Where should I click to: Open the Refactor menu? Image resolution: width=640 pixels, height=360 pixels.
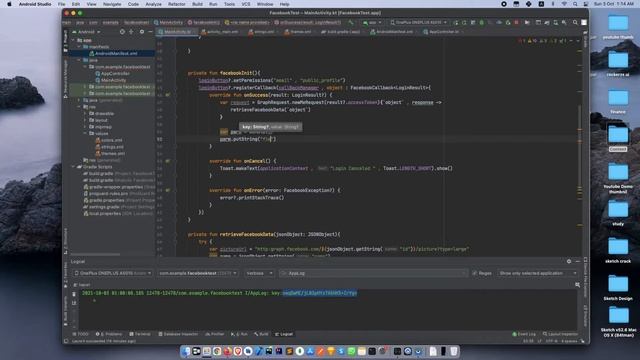coord(176,4)
